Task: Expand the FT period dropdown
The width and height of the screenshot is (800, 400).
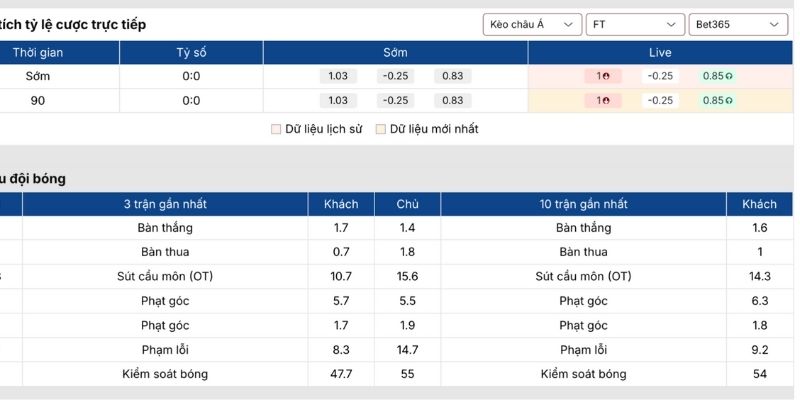Action: click(x=634, y=24)
